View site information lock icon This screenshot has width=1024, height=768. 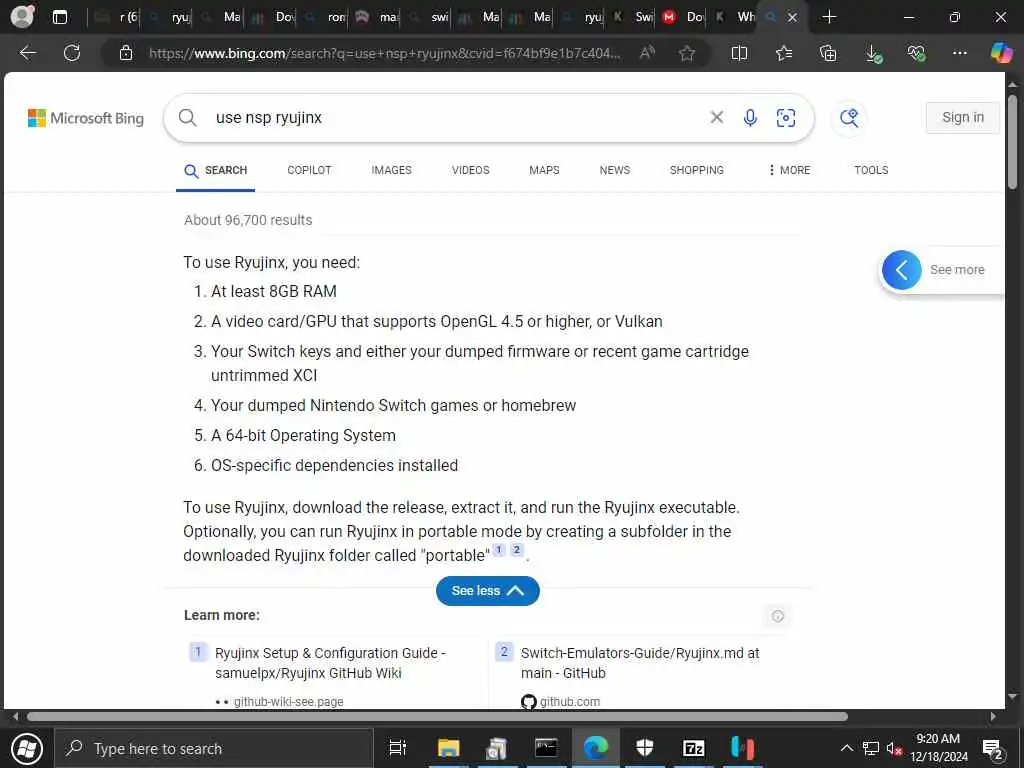pyautogui.click(x=126, y=53)
